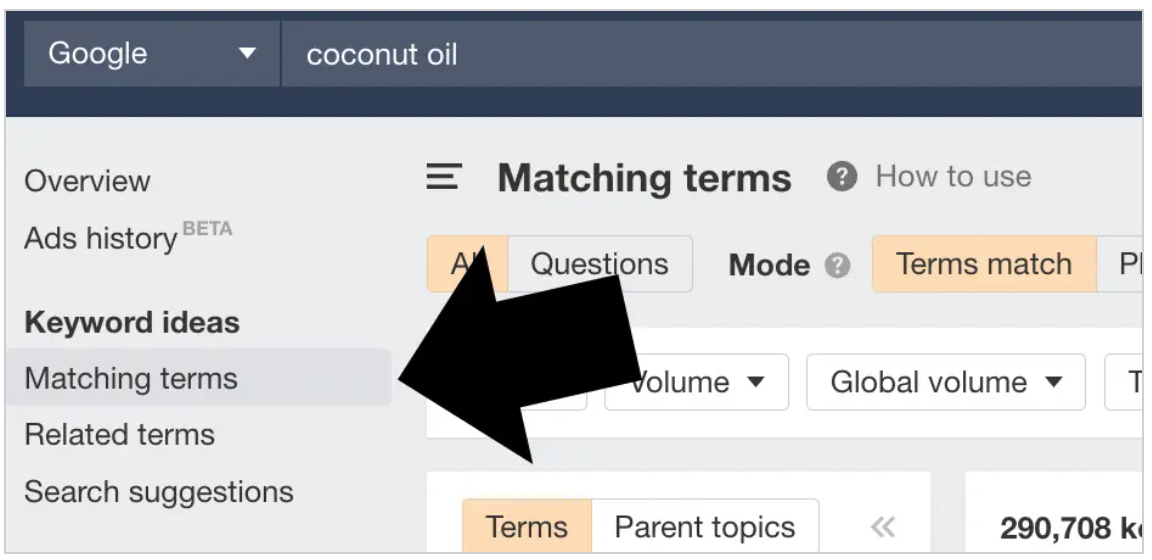
Task: Open Ads history BETA page
Action: pyautogui.click(x=129, y=237)
